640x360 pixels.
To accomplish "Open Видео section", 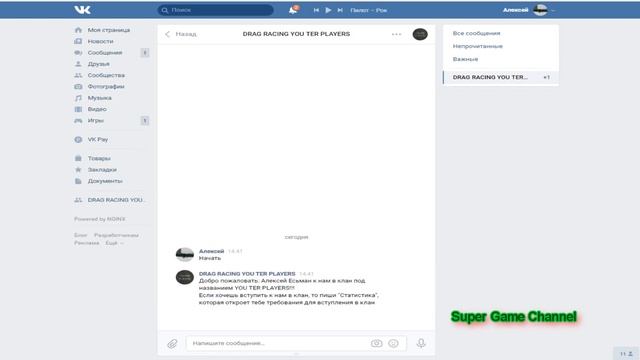I will tap(97, 109).
